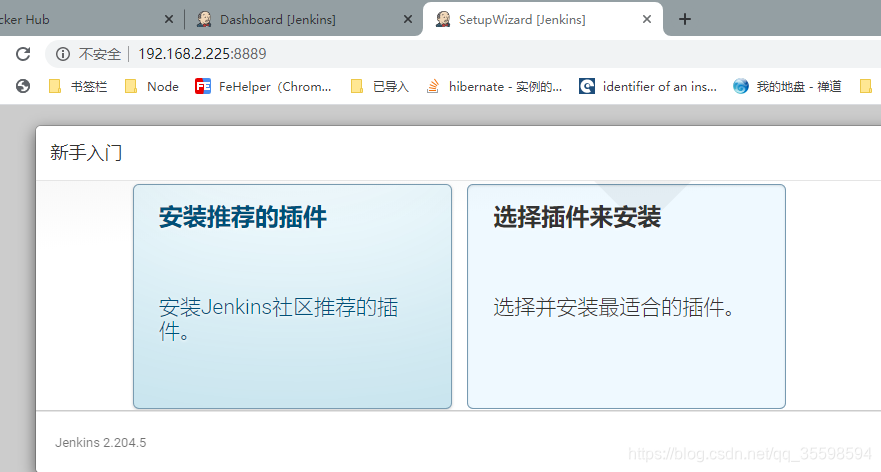Open the globe bookmark icon

[23, 86]
